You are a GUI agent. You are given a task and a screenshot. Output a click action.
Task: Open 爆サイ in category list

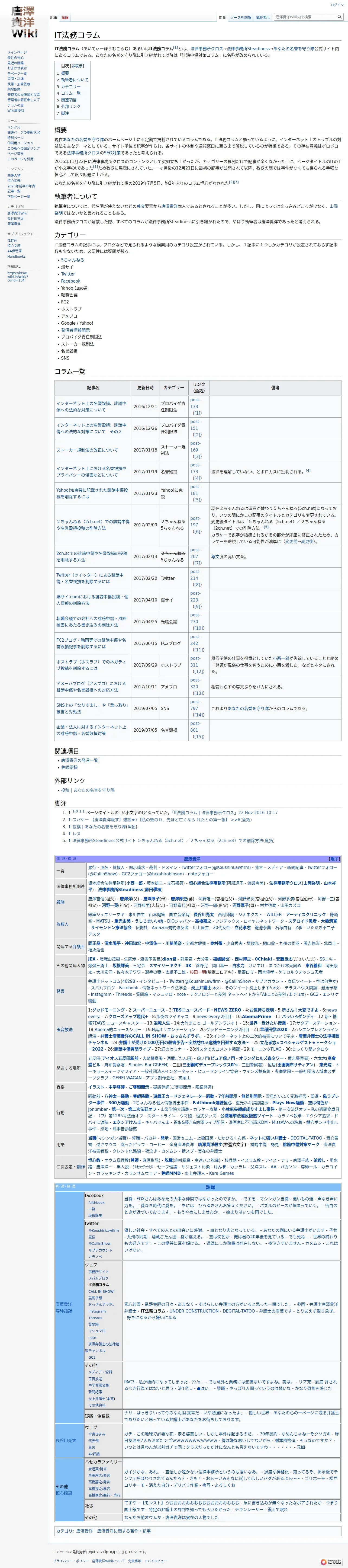(66, 267)
